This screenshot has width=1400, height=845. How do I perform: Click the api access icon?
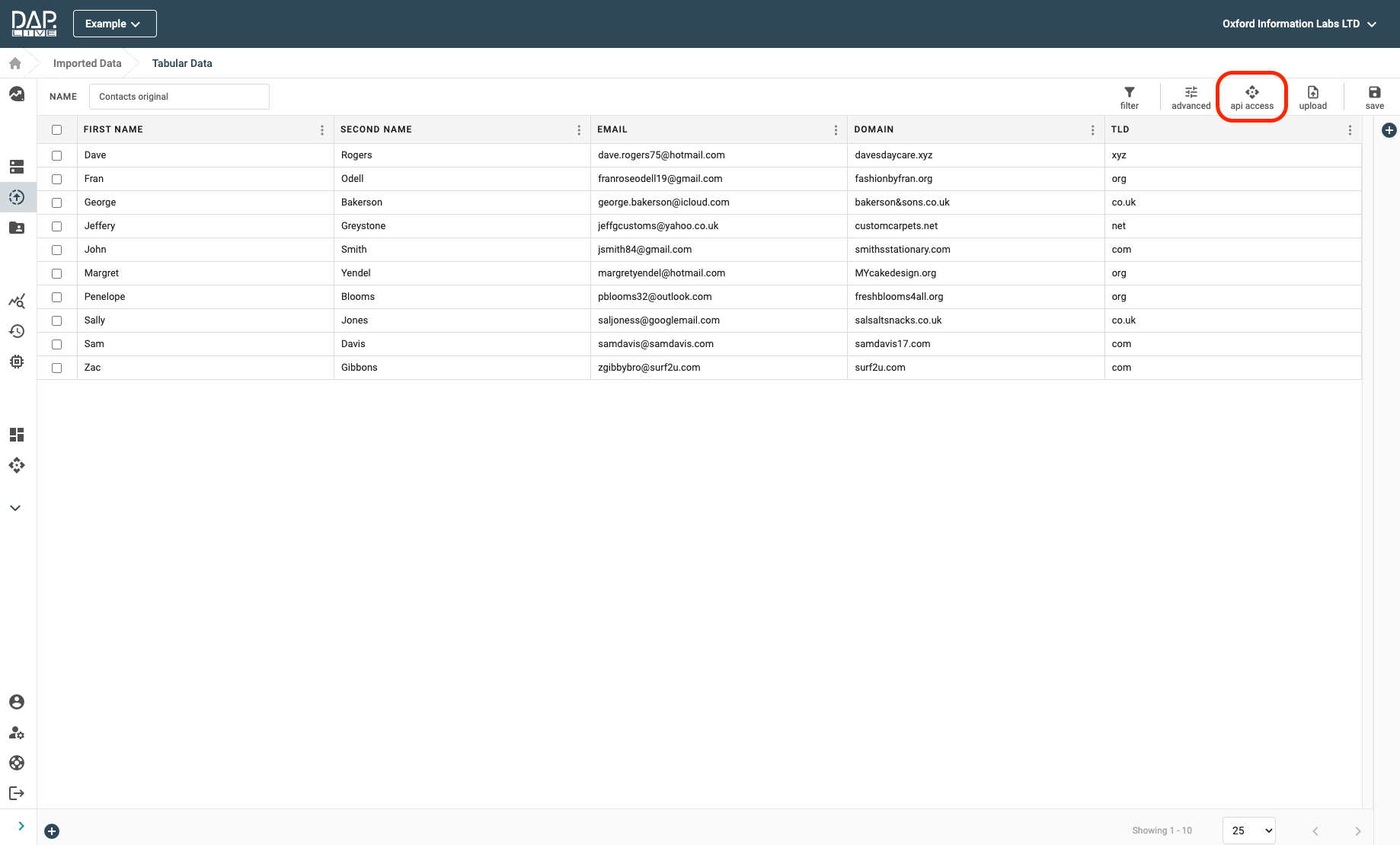coord(1251,93)
